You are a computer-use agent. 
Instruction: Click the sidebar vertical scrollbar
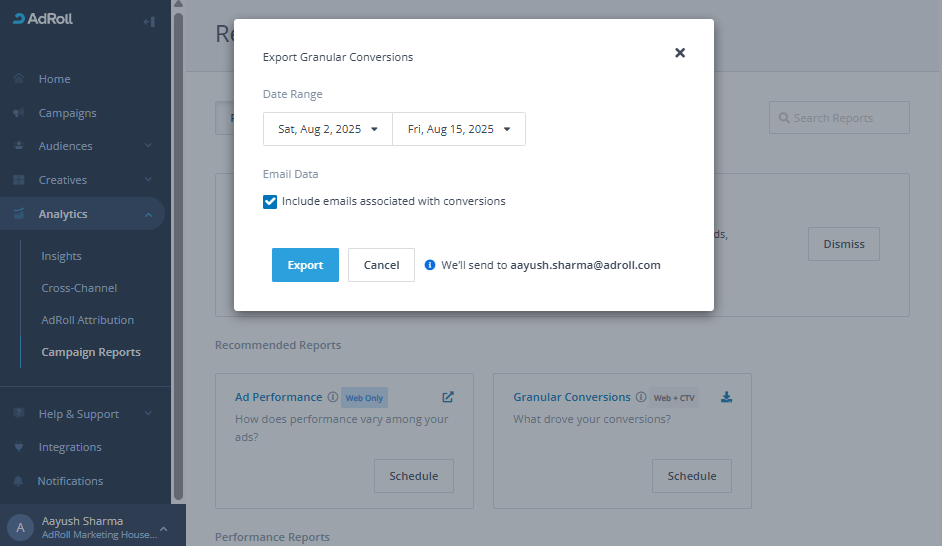178,250
